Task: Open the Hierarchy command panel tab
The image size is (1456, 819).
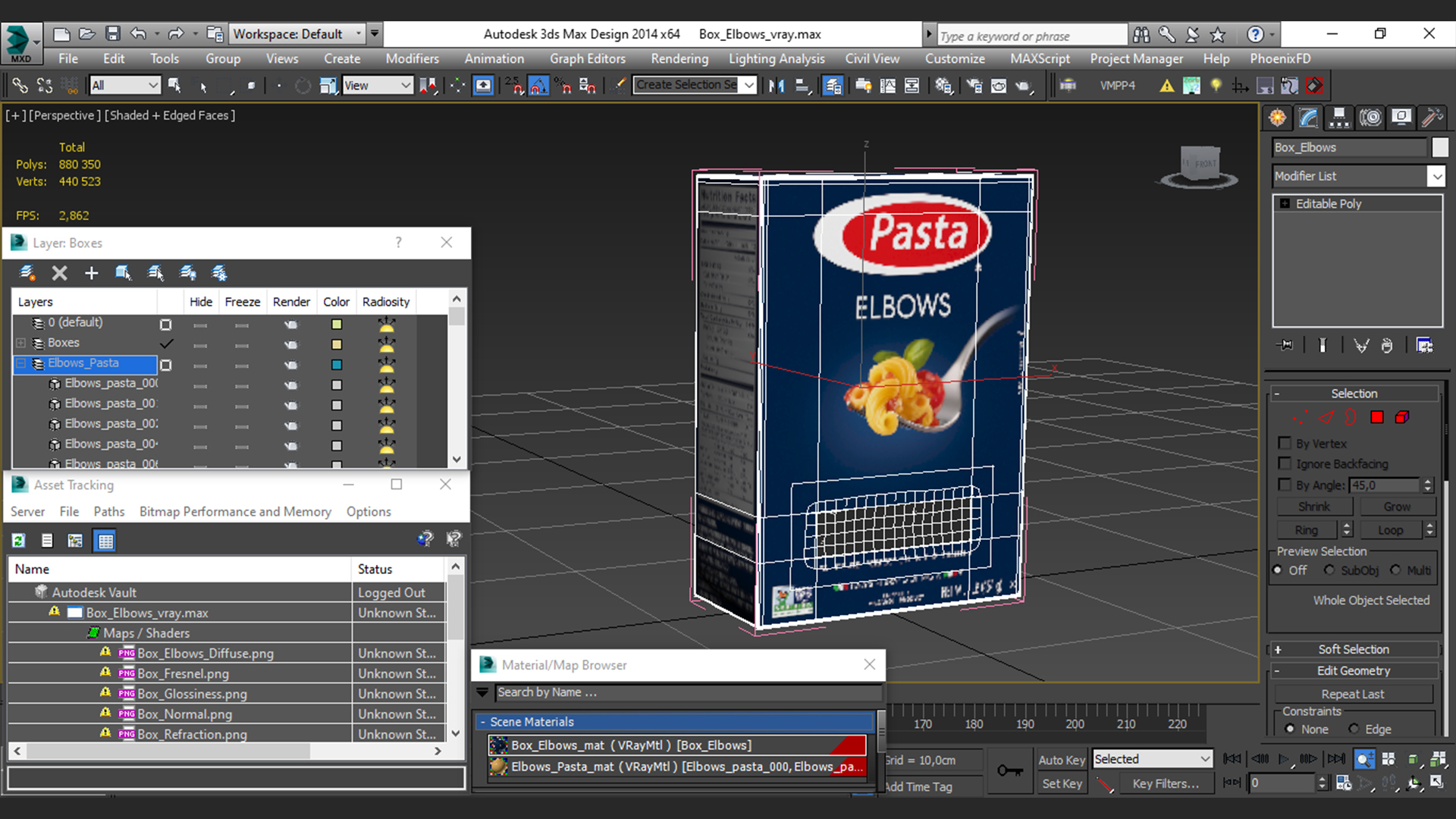Action: [x=1339, y=118]
